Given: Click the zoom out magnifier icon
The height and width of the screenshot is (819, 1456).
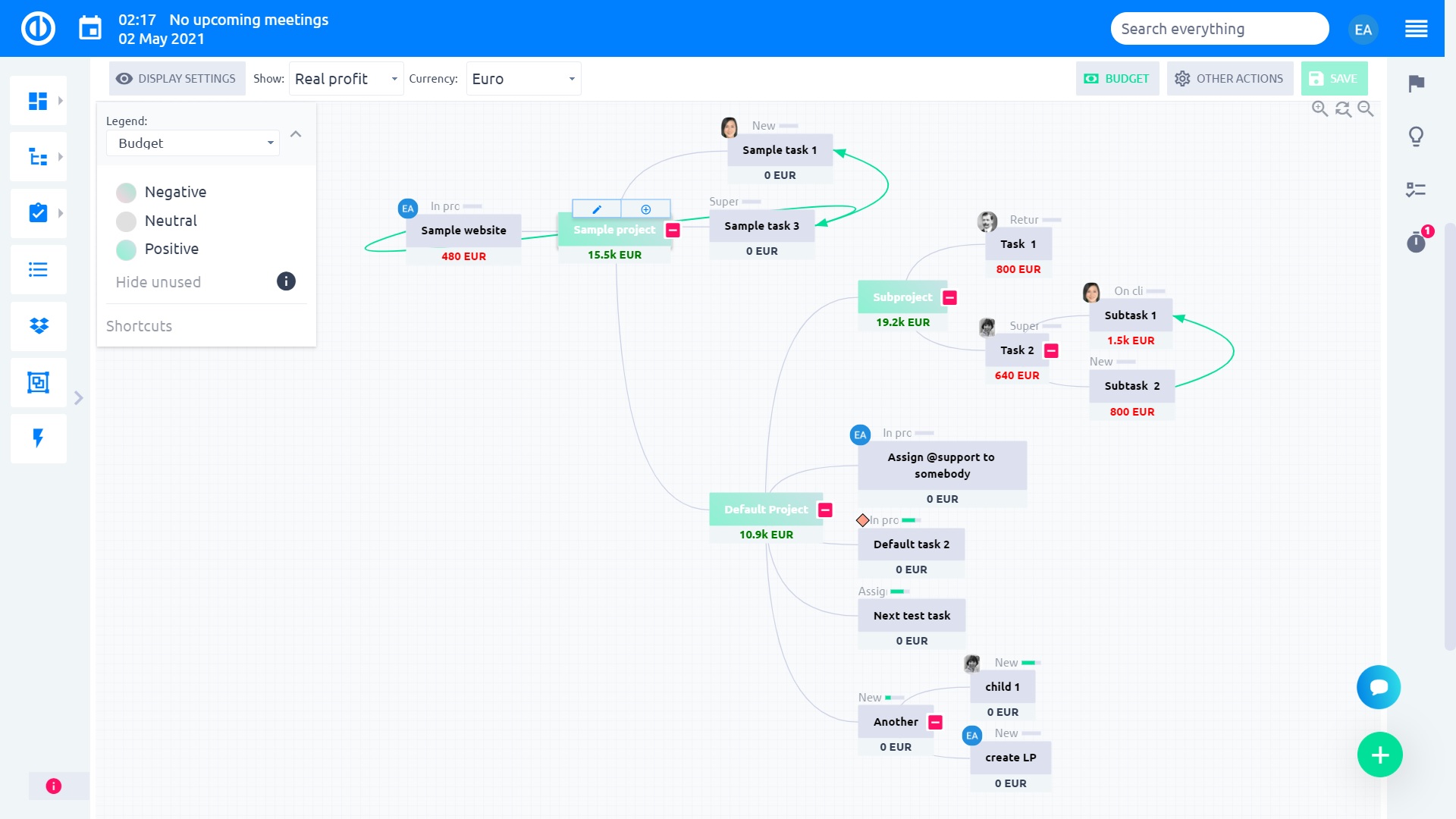Looking at the screenshot, I should pos(1366,109).
